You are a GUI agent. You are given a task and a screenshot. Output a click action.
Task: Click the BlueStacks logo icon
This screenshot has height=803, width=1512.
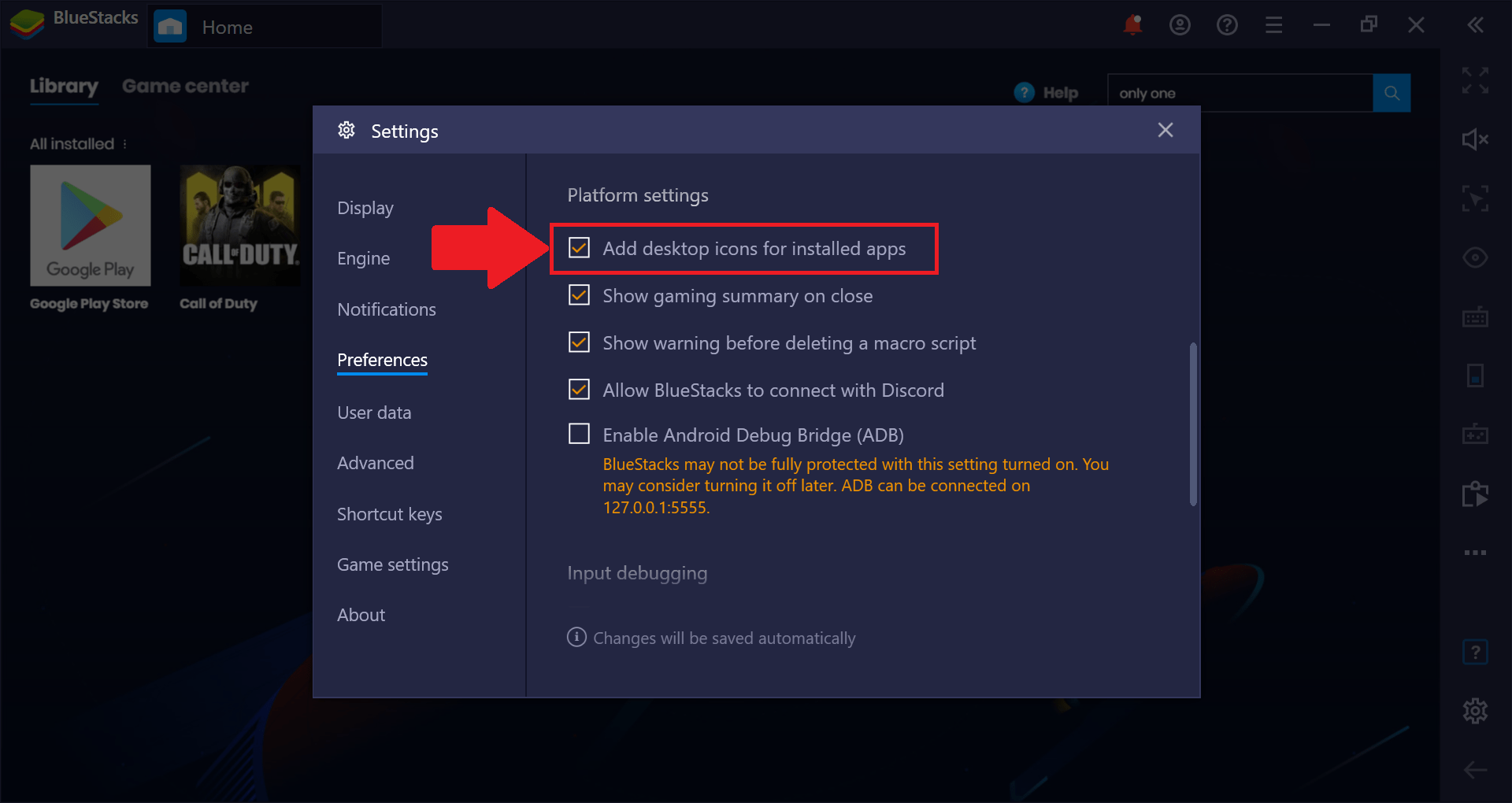click(x=27, y=24)
